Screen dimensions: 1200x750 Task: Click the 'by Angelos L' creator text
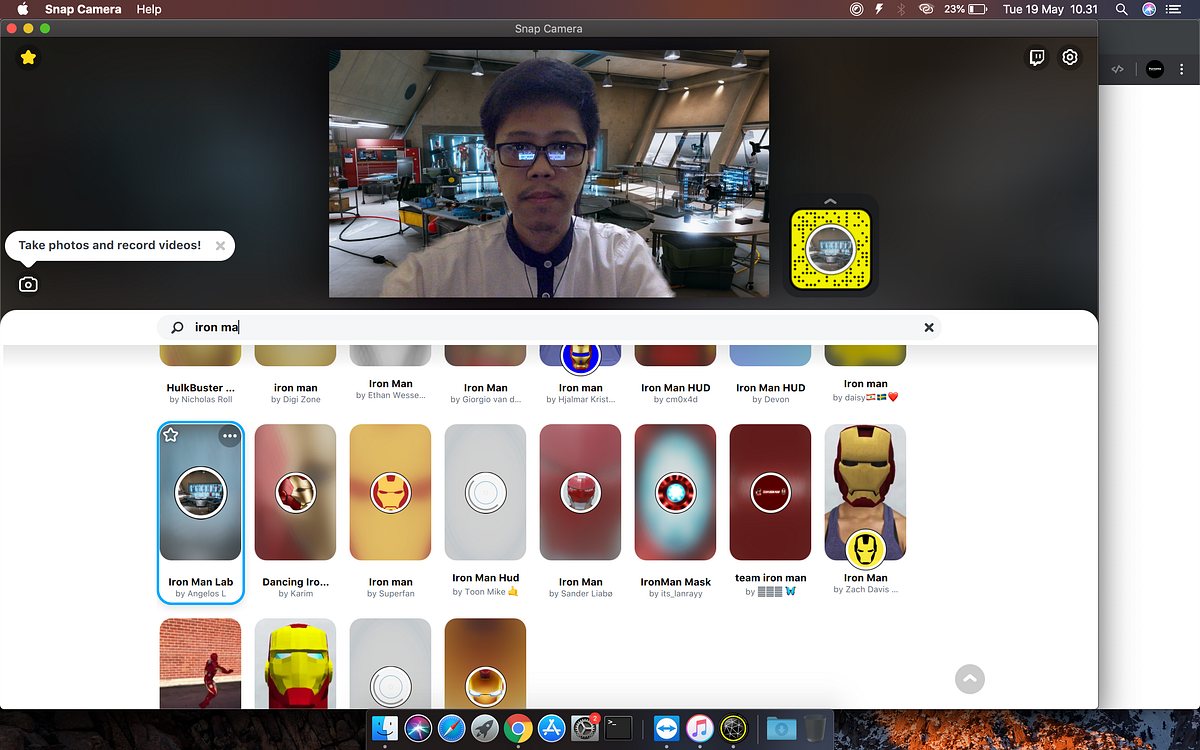[200, 594]
